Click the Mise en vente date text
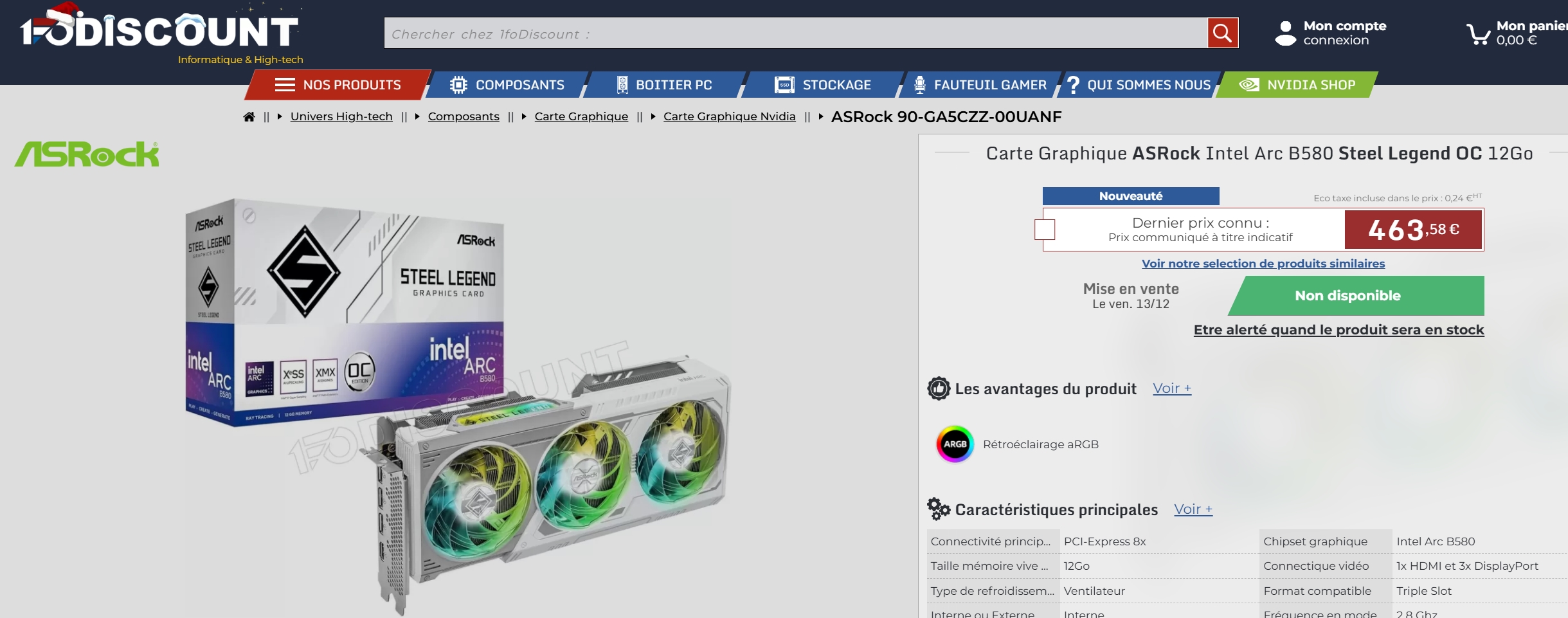 (1131, 296)
